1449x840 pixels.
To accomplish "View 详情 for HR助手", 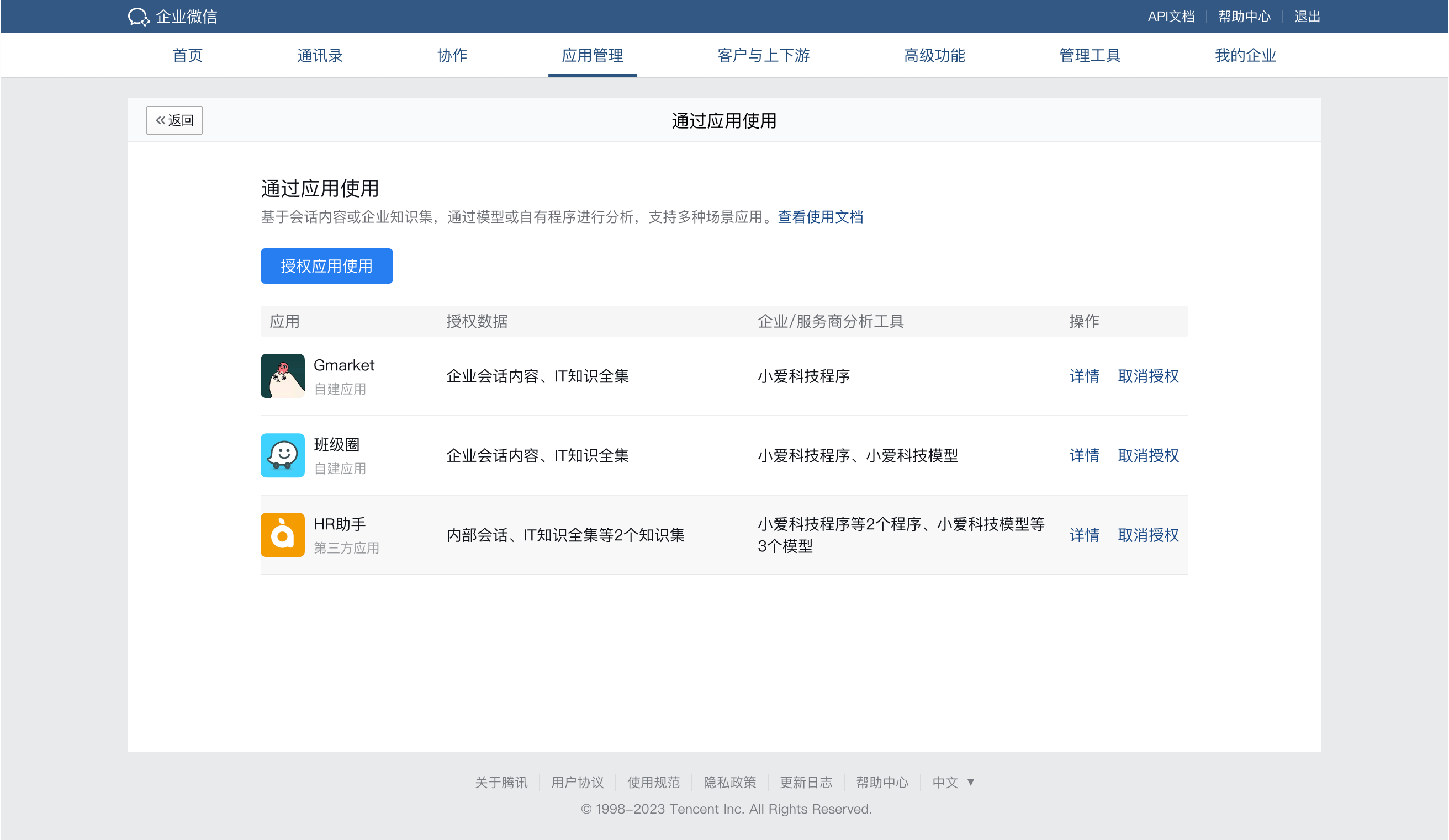I will [1084, 535].
